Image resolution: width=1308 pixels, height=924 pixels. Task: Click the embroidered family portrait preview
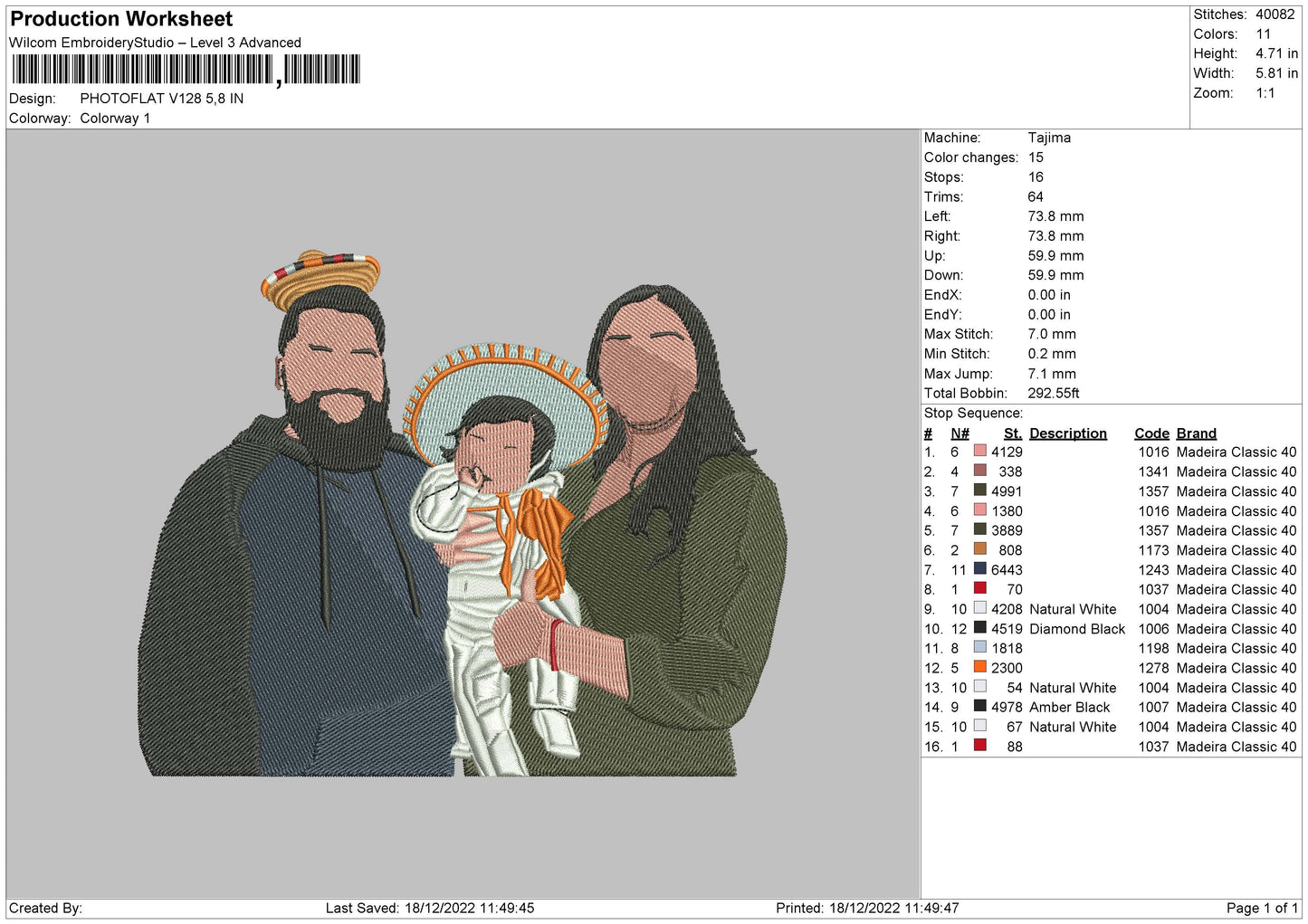[x=463, y=513]
